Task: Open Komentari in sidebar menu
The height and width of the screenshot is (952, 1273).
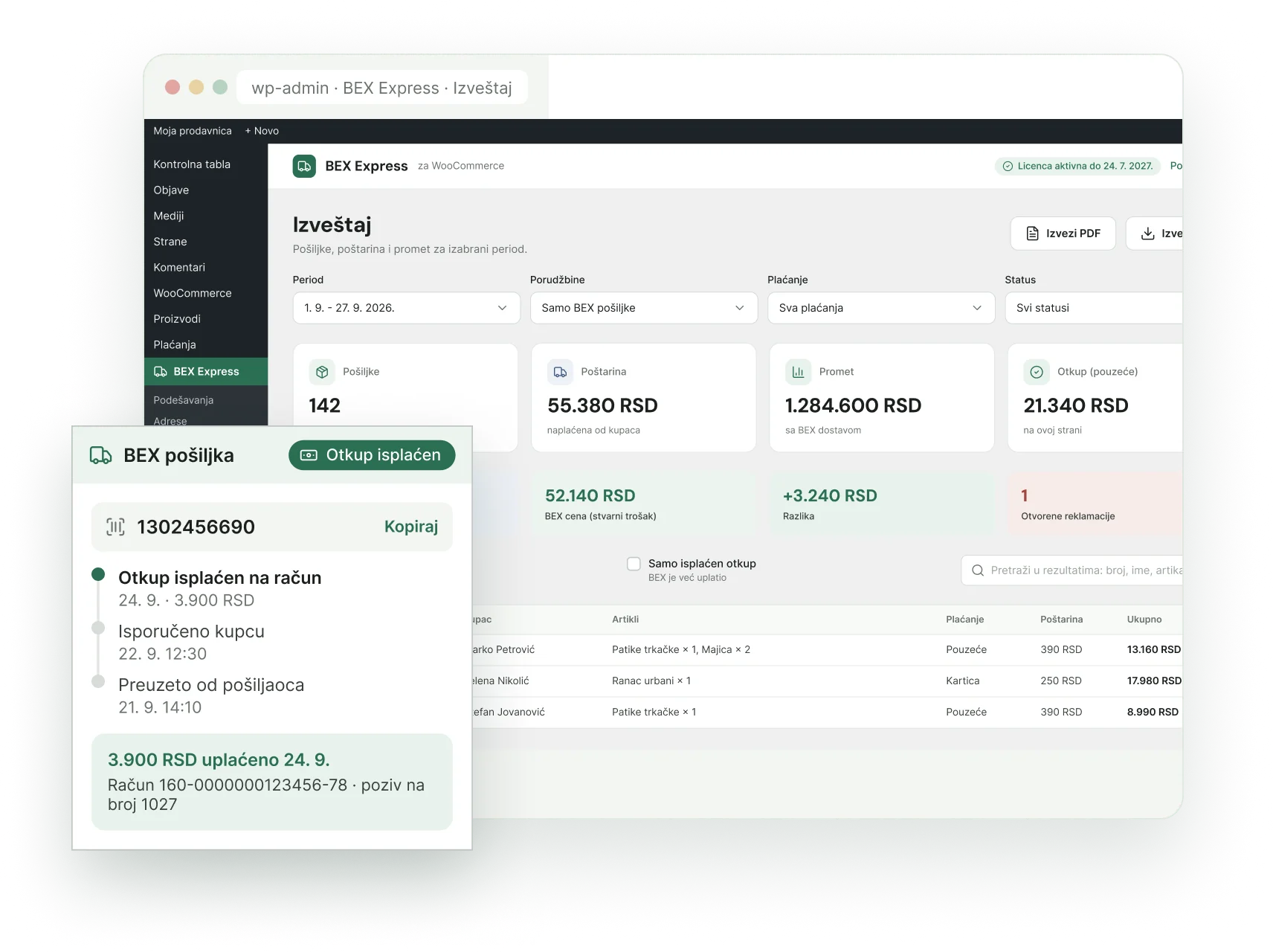Action: click(x=179, y=267)
